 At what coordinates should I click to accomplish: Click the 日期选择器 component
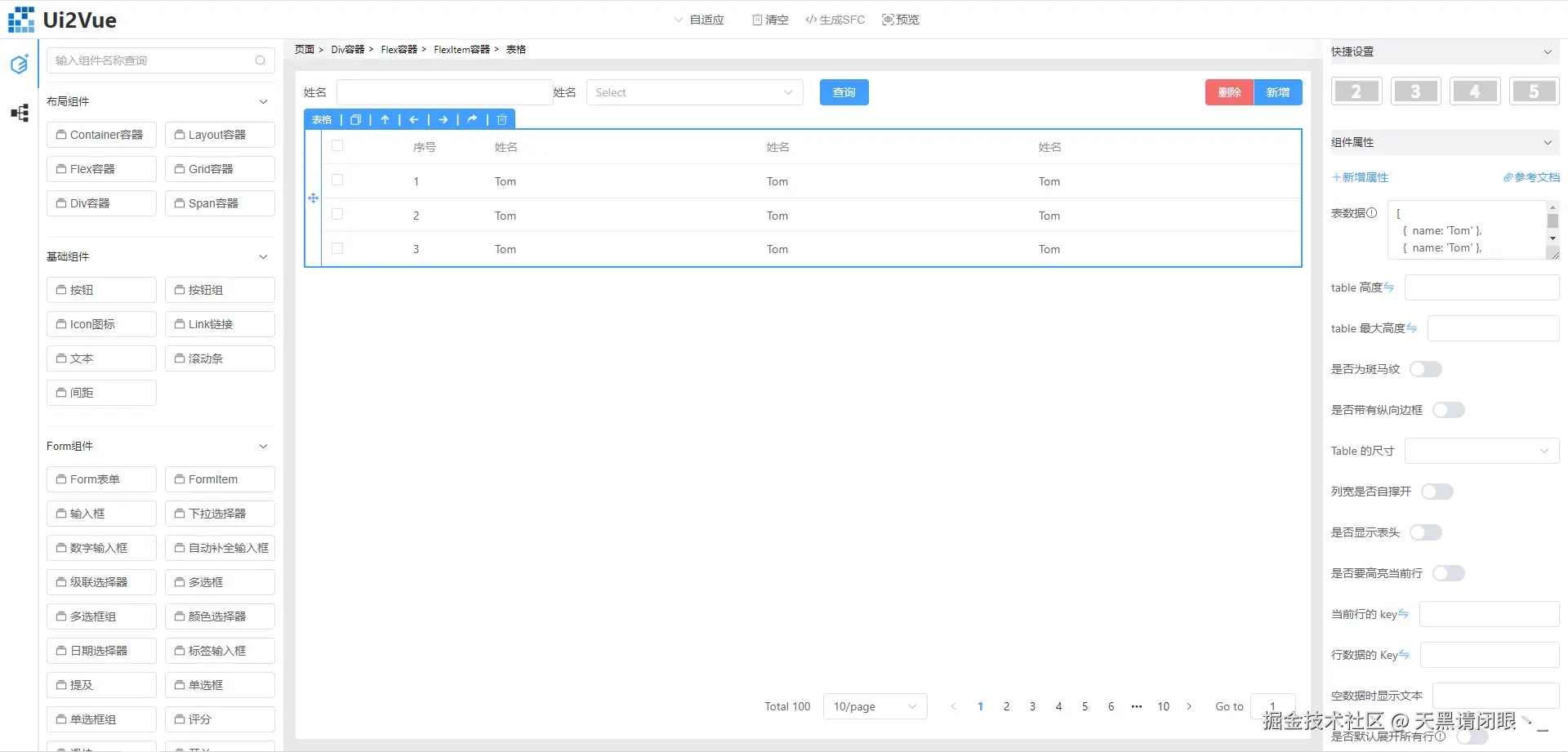101,651
